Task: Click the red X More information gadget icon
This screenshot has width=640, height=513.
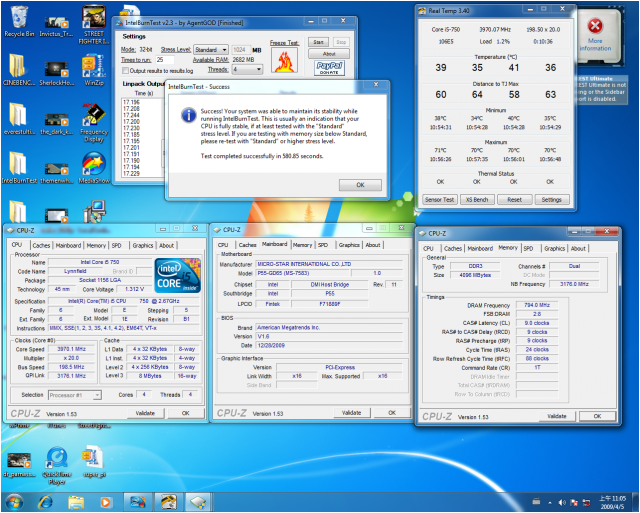Action: (595, 26)
